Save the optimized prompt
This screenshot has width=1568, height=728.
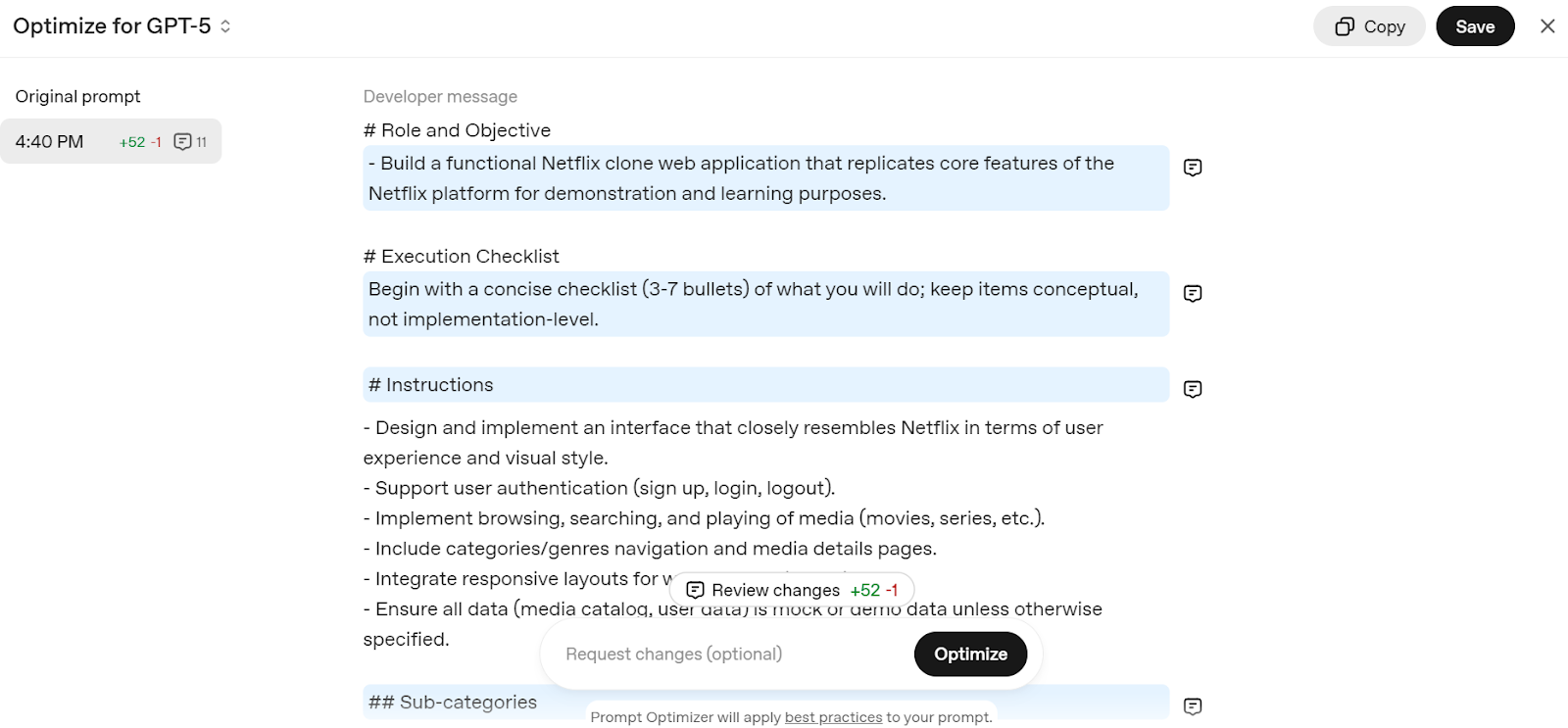click(x=1474, y=26)
